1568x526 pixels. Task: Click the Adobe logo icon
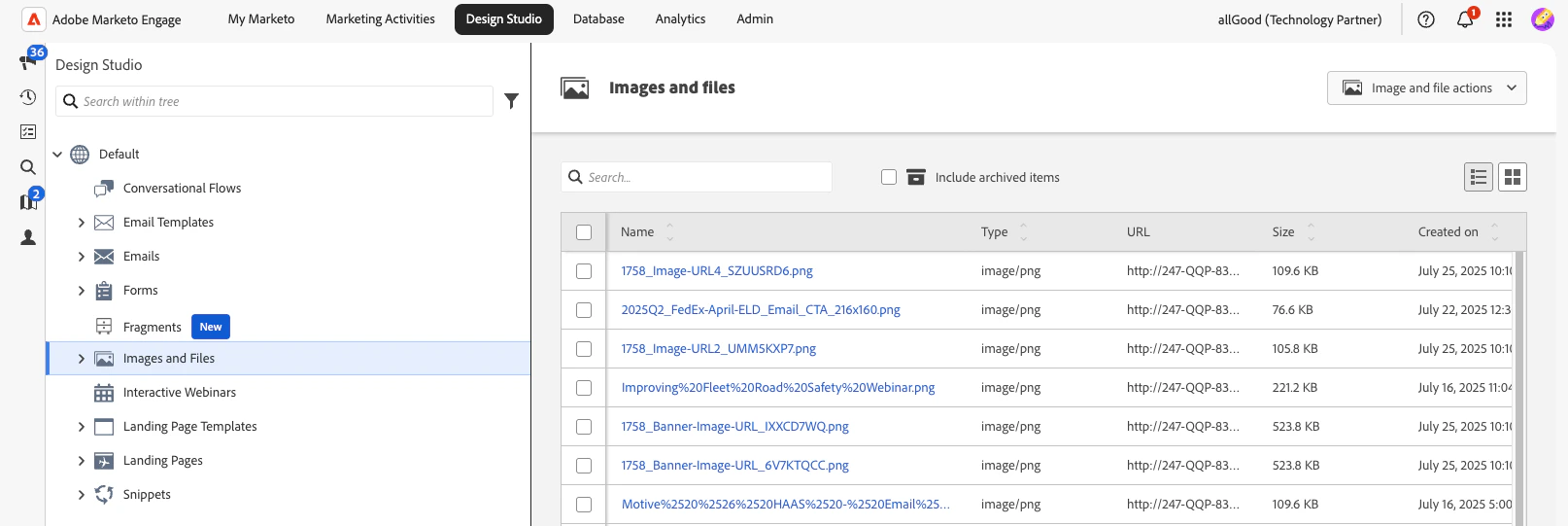coord(34,19)
